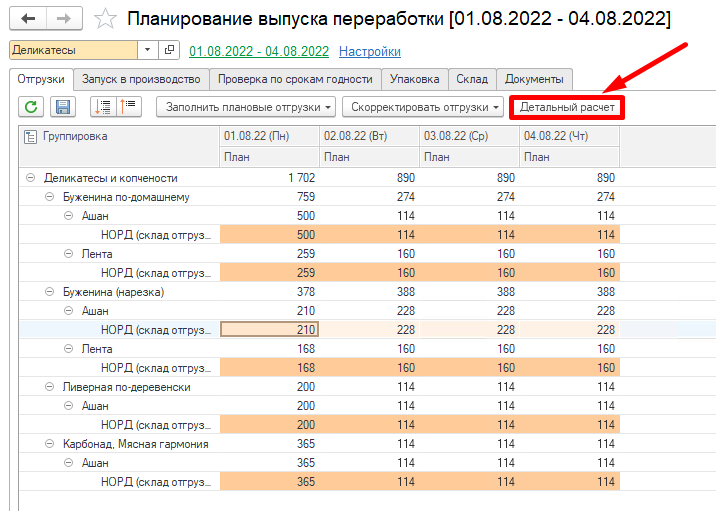Viewport: 716px width, 511px height.
Task: Click the expand all groups icon
Action: pyautogui.click(x=101, y=107)
